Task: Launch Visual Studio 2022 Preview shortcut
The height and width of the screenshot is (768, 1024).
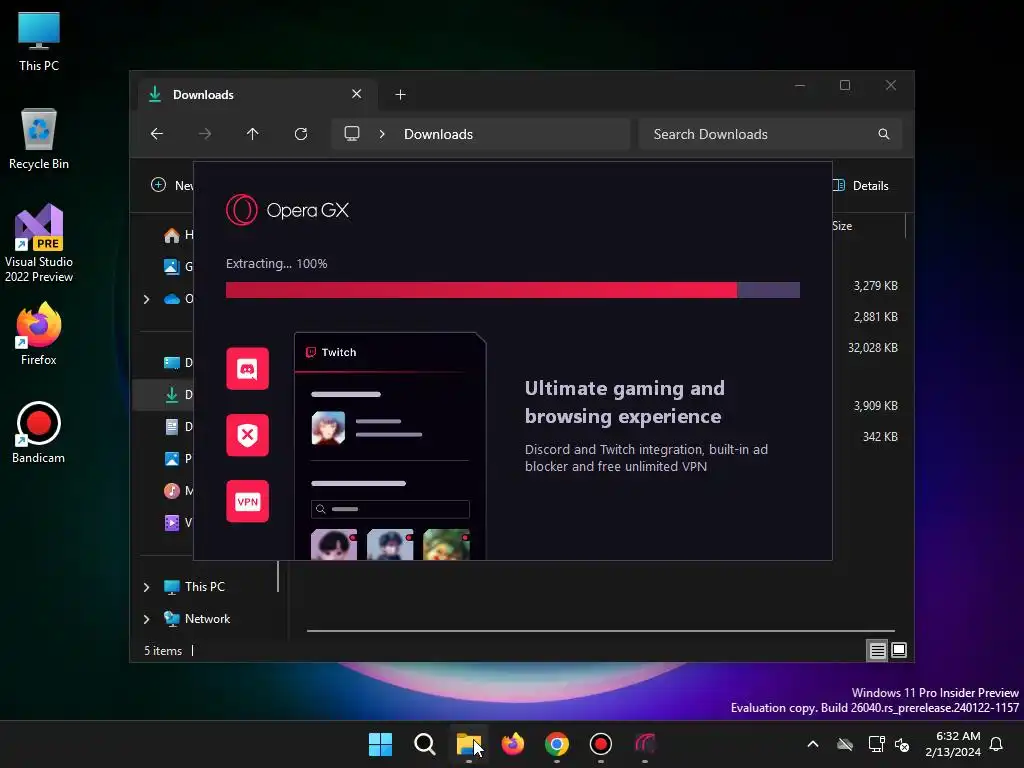Action: [x=39, y=243]
